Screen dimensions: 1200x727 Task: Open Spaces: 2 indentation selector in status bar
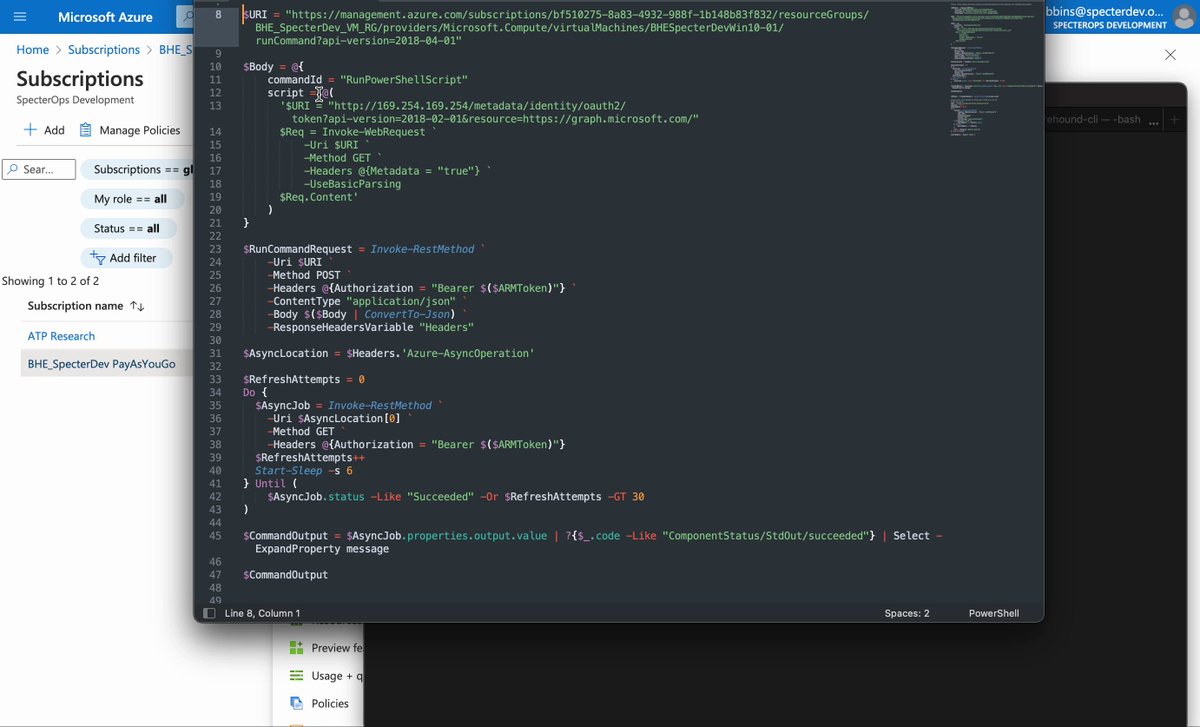907,613
